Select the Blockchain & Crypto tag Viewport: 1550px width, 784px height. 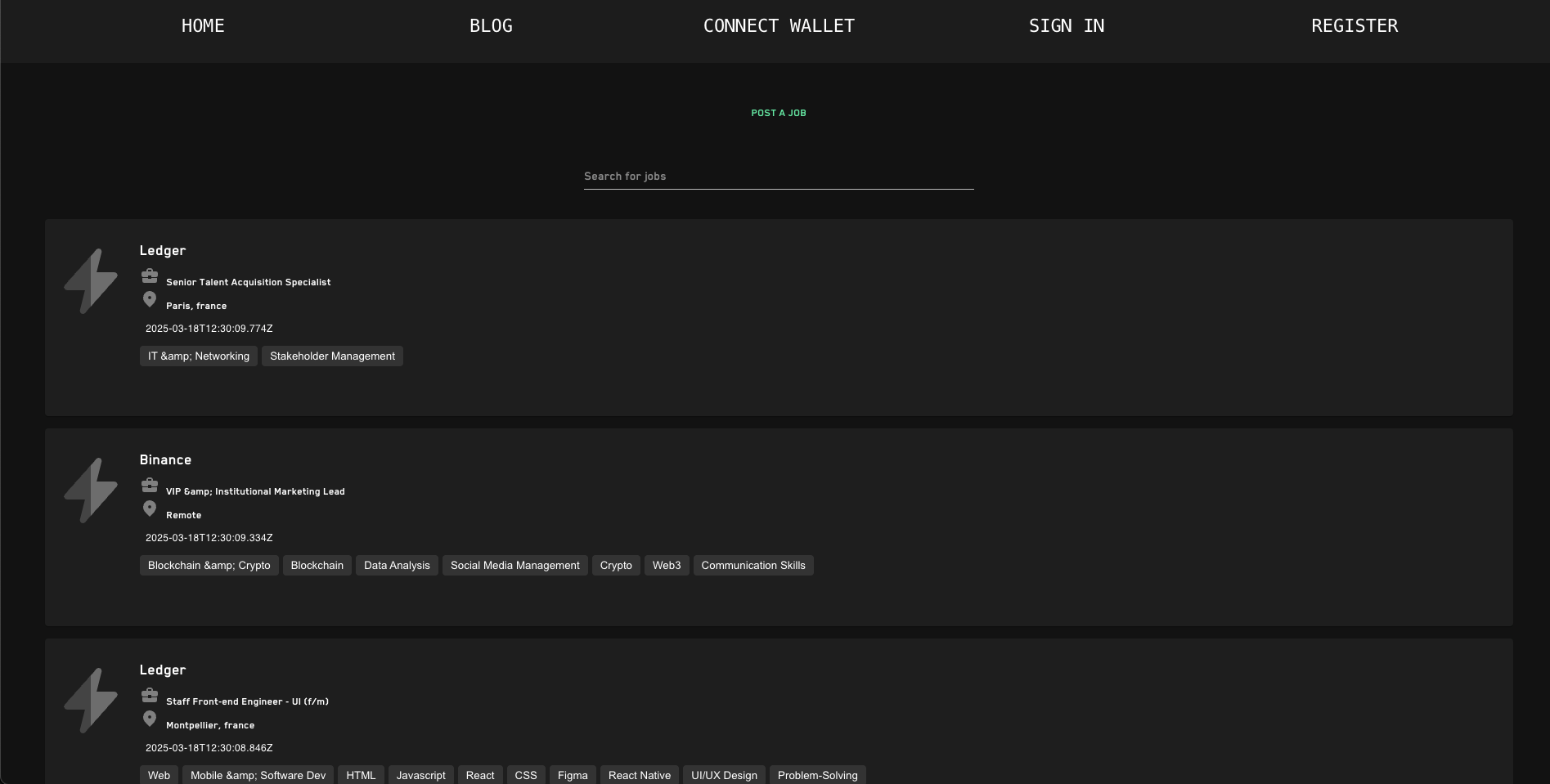(x=209, y=566)
